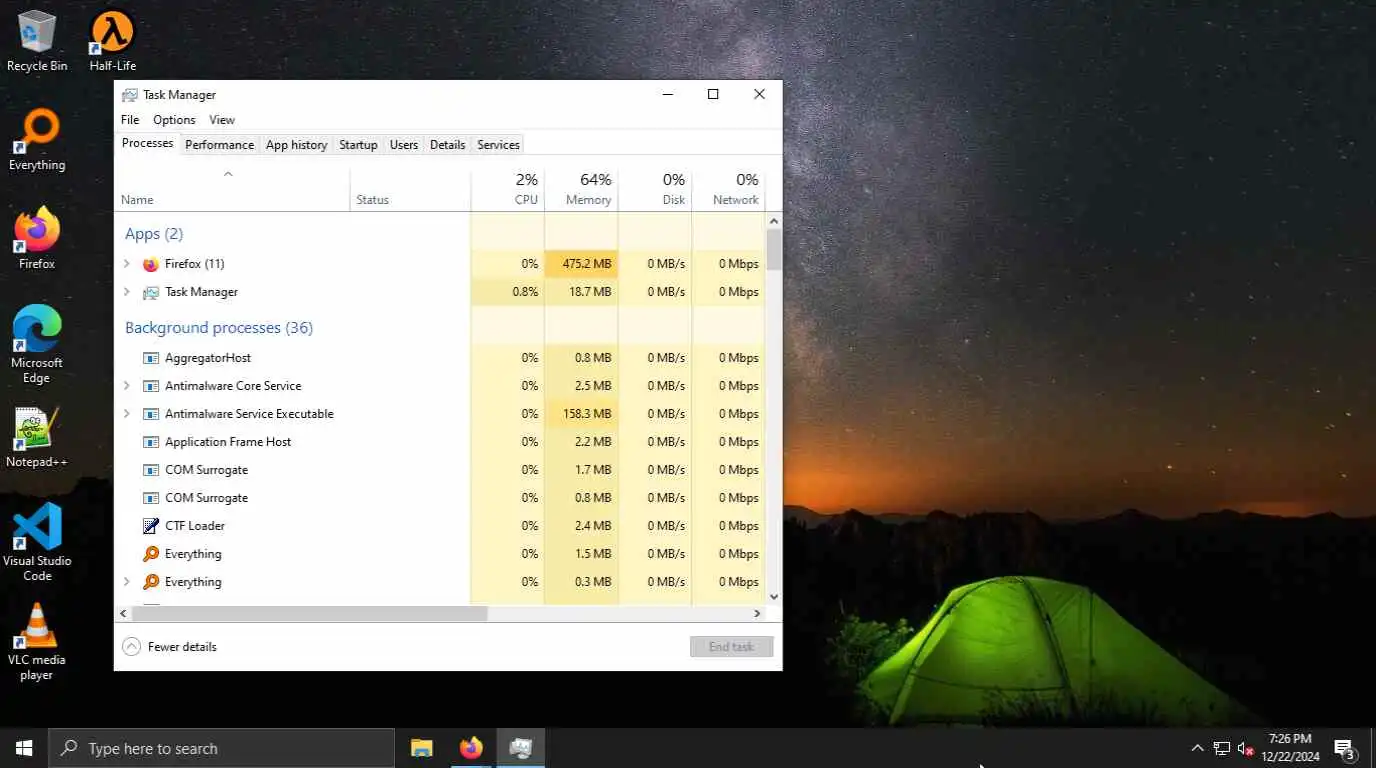The height and width of the screenshot is (768, 1376).
Task: Select the first COM Surrogate row with 1.7 MB
Action: click(x=440, y=470)
